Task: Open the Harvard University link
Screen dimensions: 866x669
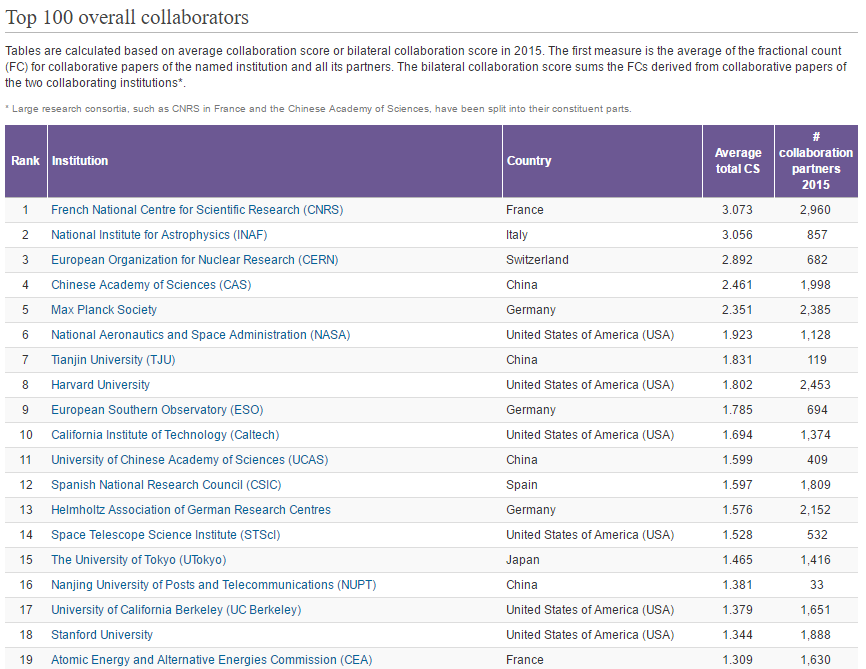Action: pyautogui.click(x=101, y=384)
